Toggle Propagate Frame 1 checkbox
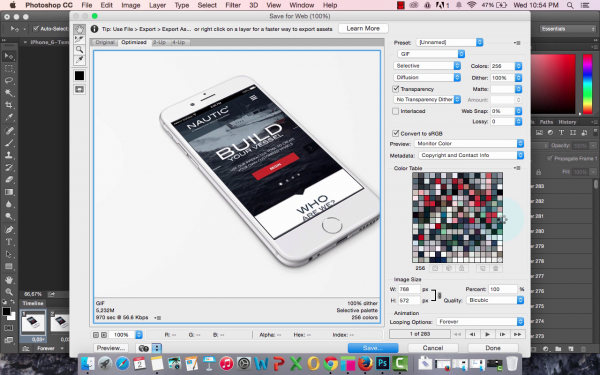 (550, 158)
